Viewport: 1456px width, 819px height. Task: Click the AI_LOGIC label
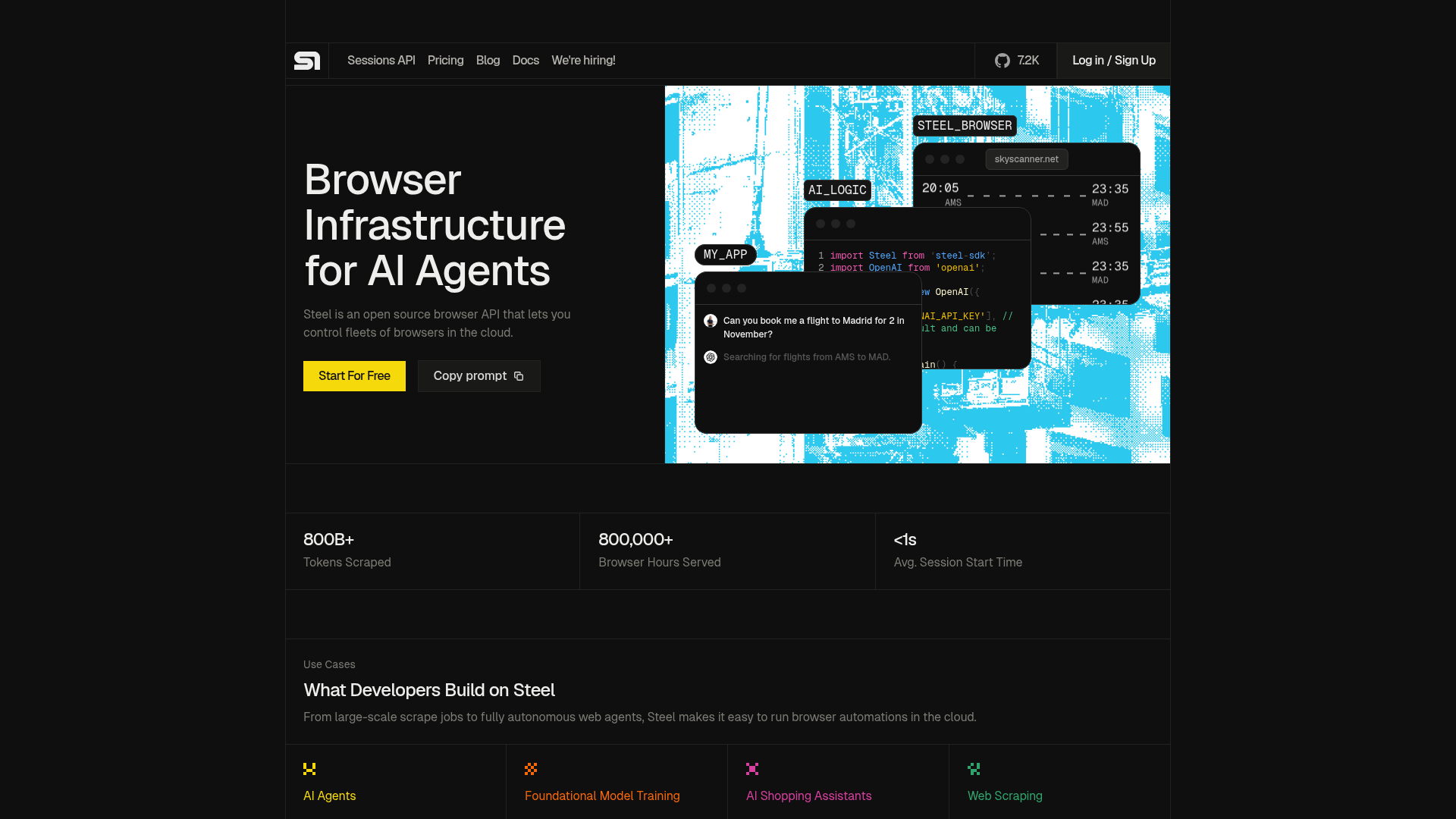tap(837, 190)
